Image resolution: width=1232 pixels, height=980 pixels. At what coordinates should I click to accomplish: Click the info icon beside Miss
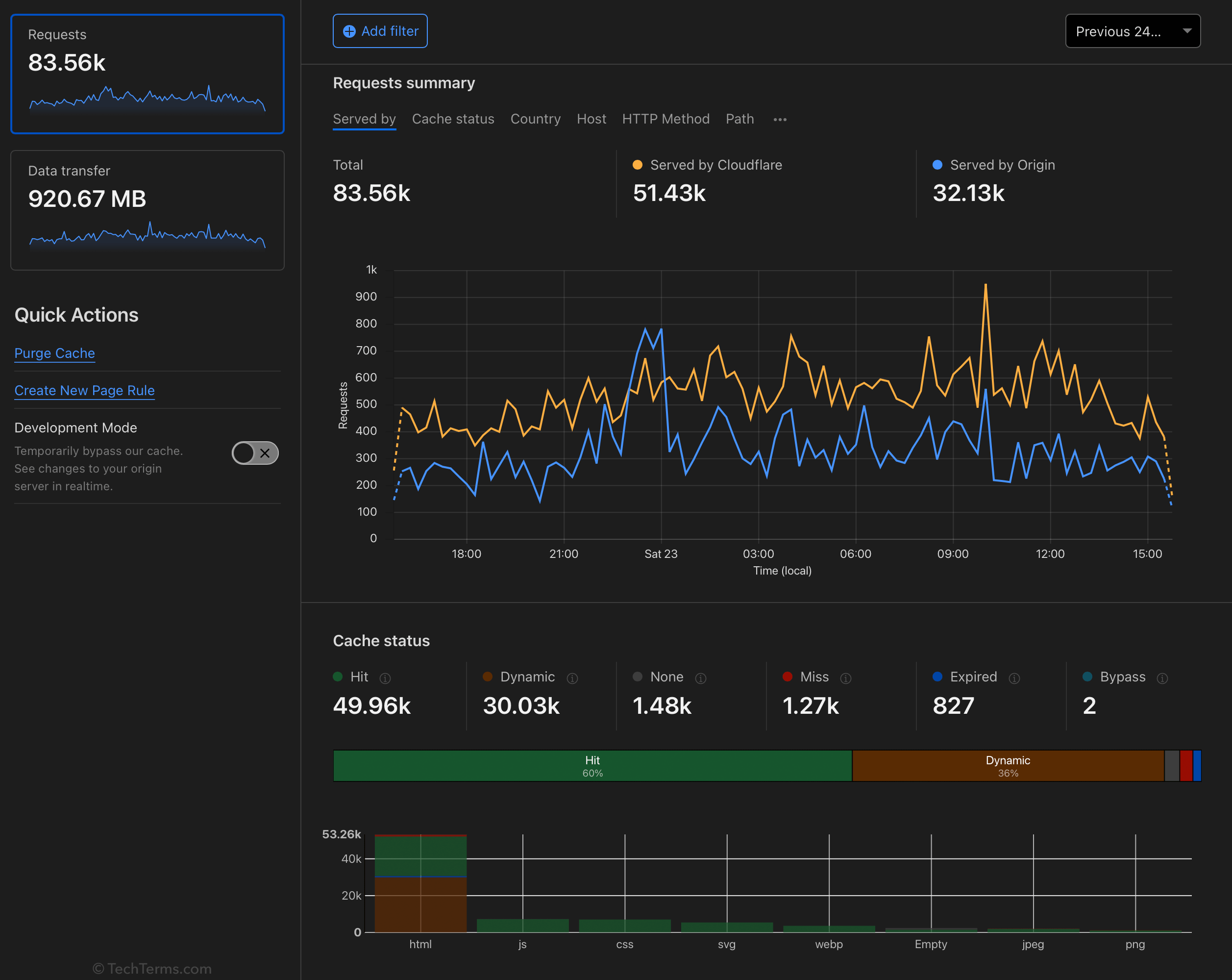click(846, 678)
